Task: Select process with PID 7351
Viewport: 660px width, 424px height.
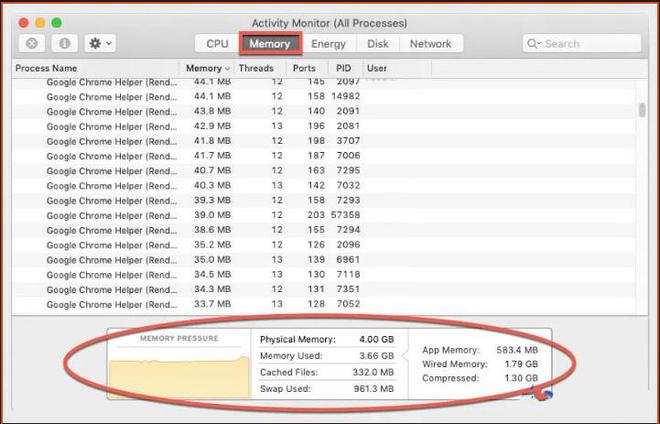Action: coord(324,289)
